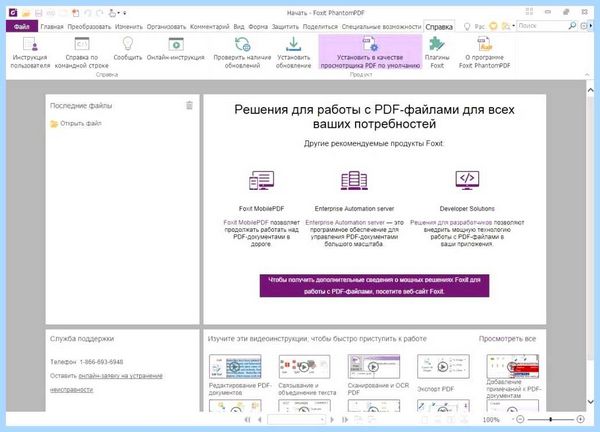Switch to the Защитить tab
Viewport: 600px width, 432px height.
click(285, 26)
